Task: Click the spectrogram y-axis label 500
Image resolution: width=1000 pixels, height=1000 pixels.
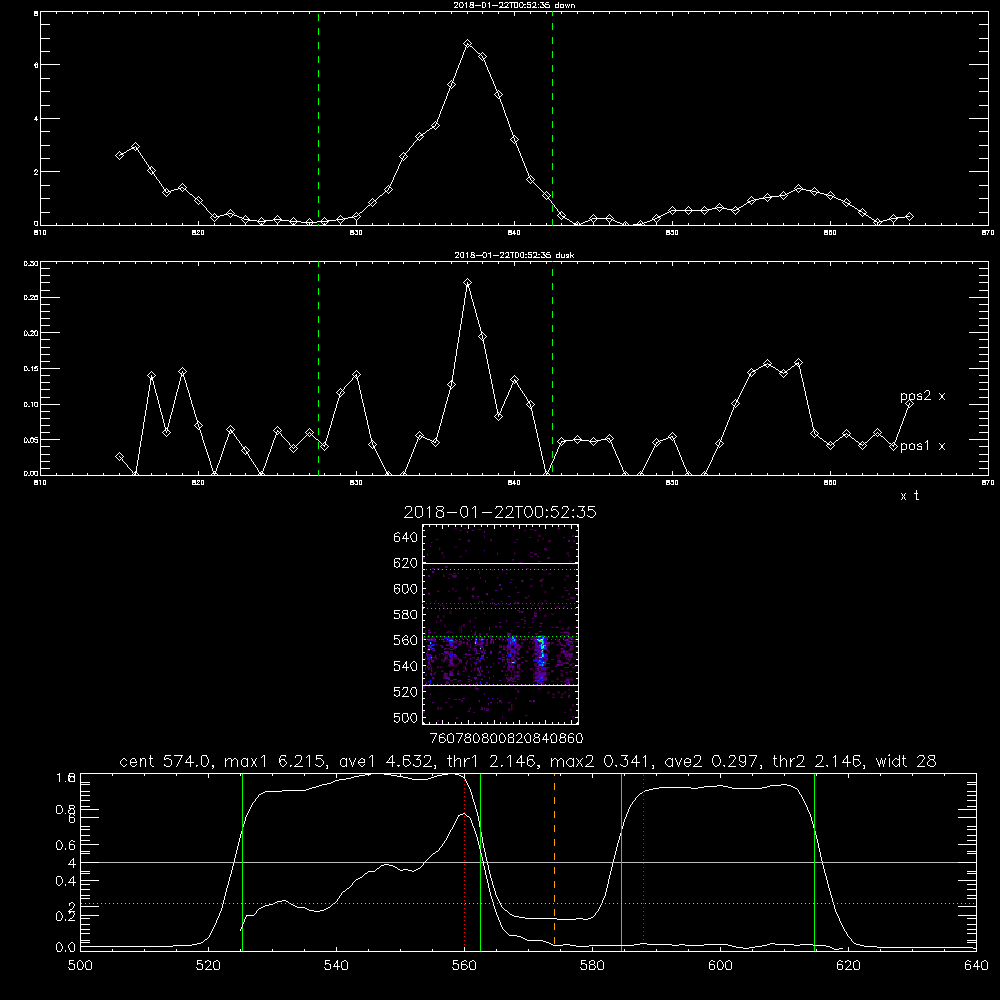Action: tap(406, 718)
